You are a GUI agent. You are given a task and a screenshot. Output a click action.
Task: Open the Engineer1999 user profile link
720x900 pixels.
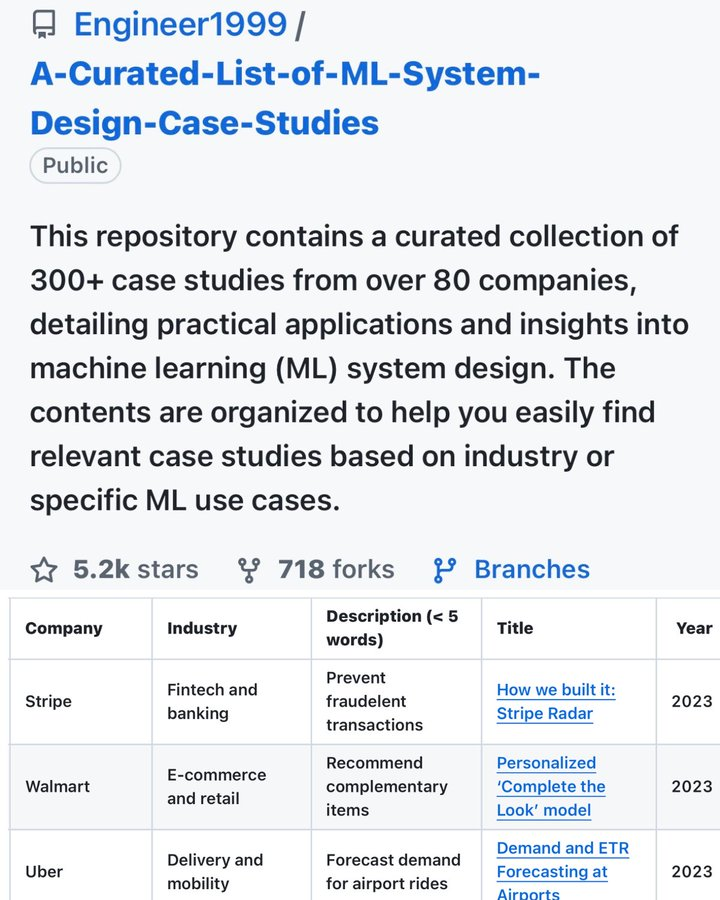[180, 24]
